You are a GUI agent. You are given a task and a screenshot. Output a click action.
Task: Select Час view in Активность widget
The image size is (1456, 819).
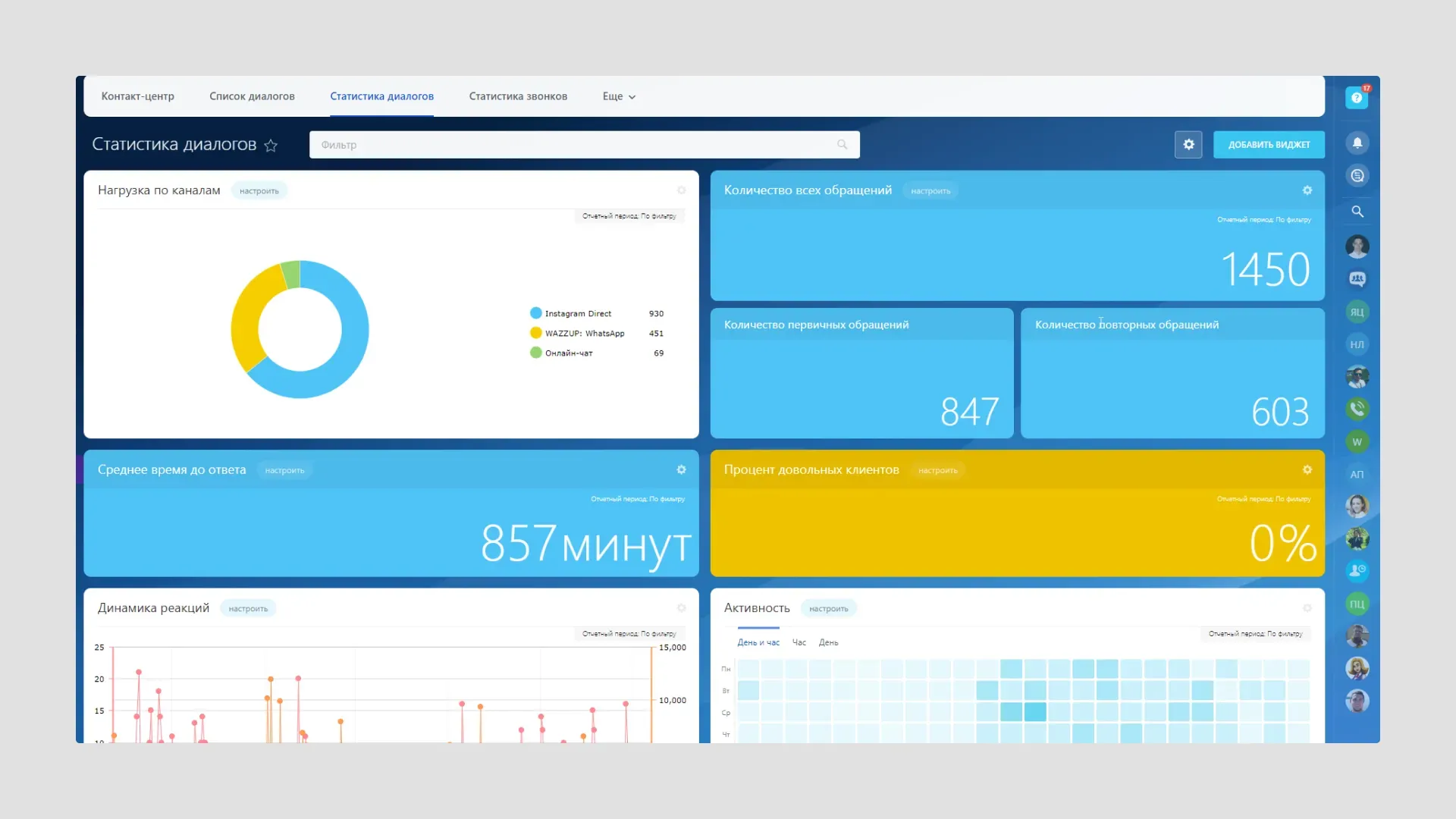pos(799,642)
